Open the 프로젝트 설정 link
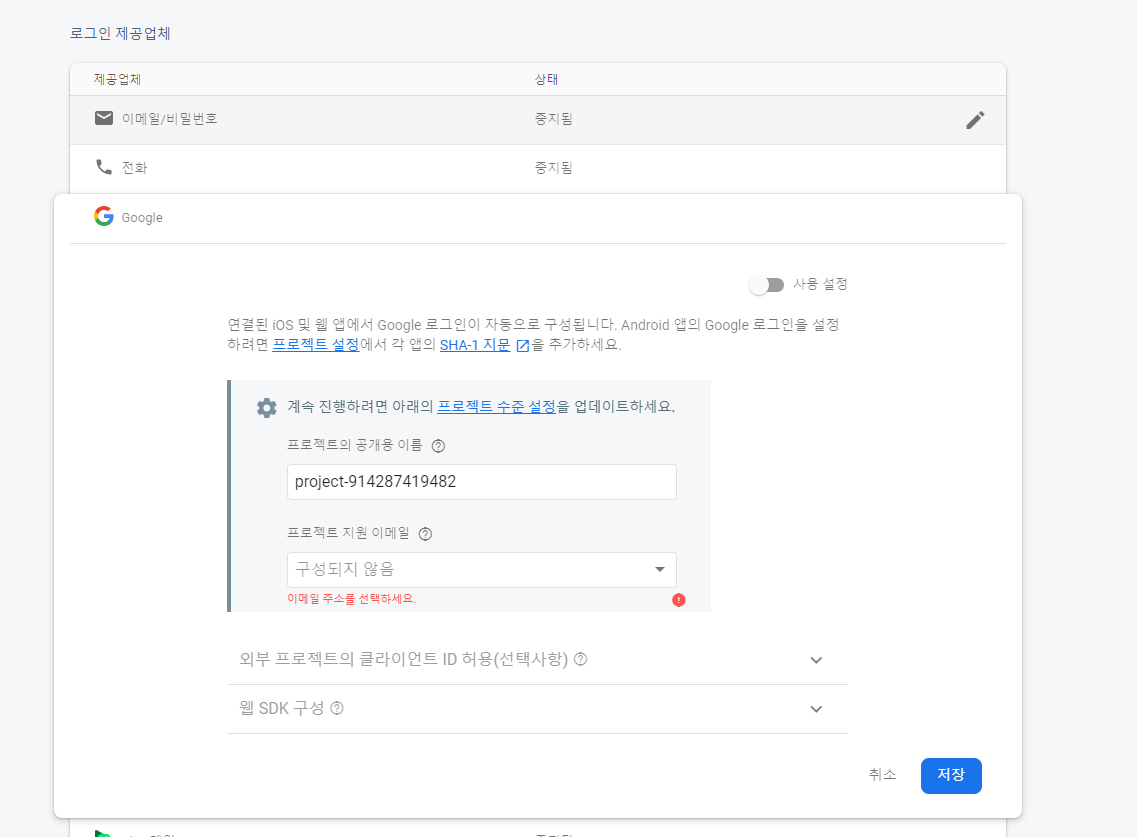The image size is (1137, 837). [315, 345]
